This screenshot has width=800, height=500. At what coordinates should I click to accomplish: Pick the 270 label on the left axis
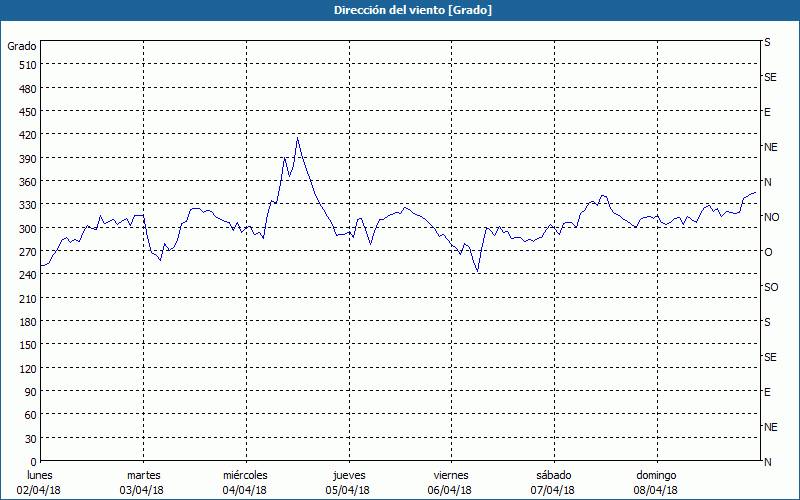pos(26,252)
